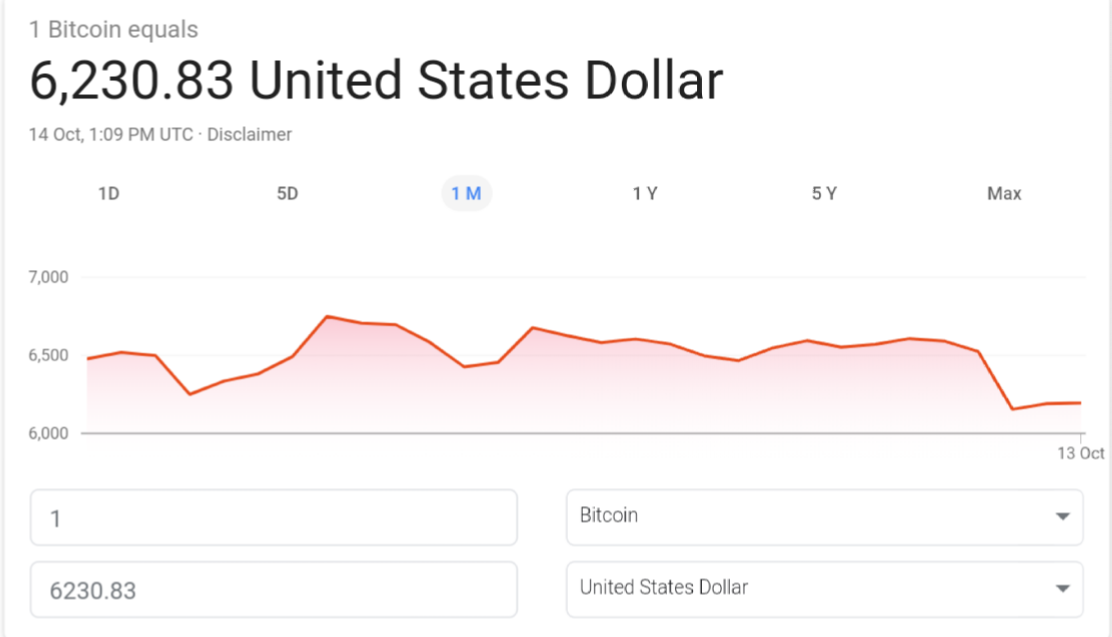This screenshot has height=637, width=1112.
Task: Click the 14 Oct, 1:09 PM UTC timestamp
Action: coord(111,134)
